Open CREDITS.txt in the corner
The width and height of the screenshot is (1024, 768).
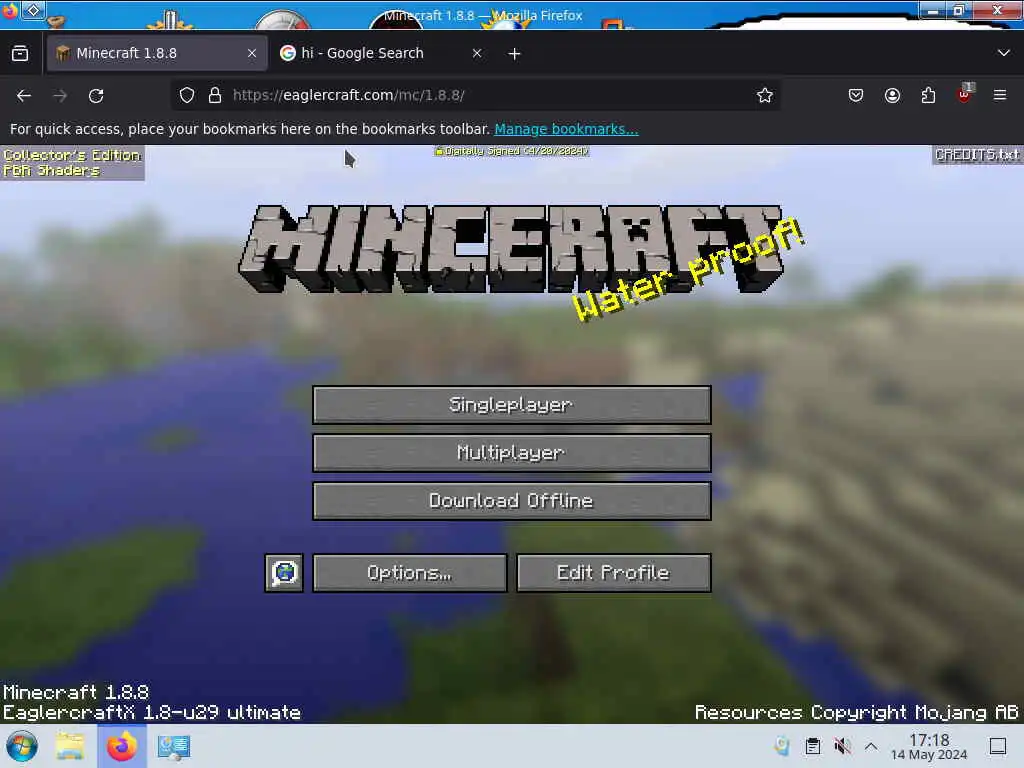click(976, 155)
